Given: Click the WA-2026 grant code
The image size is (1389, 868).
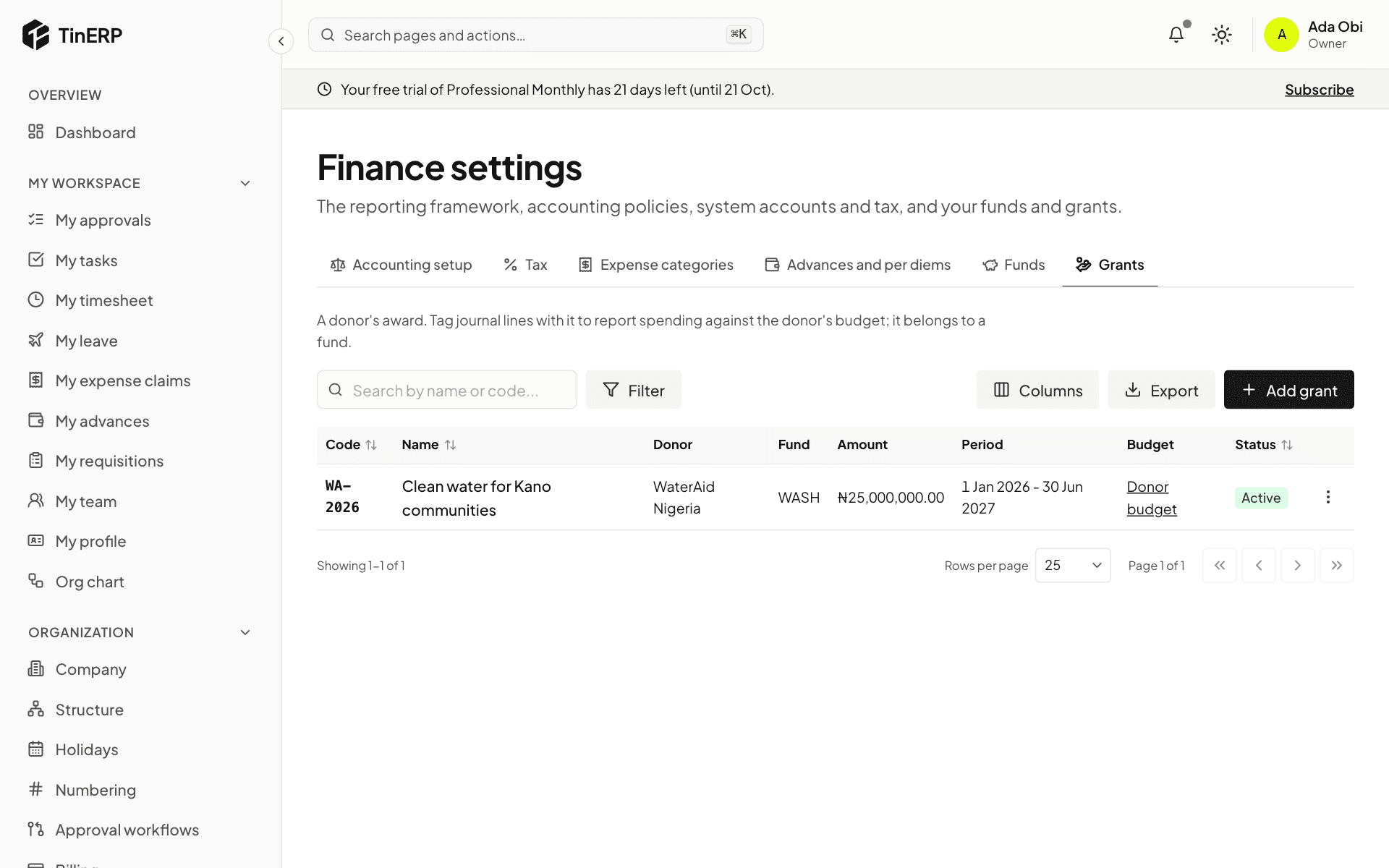Looking at the screenshot, I should pyautogui.click(x=342, y=497).
